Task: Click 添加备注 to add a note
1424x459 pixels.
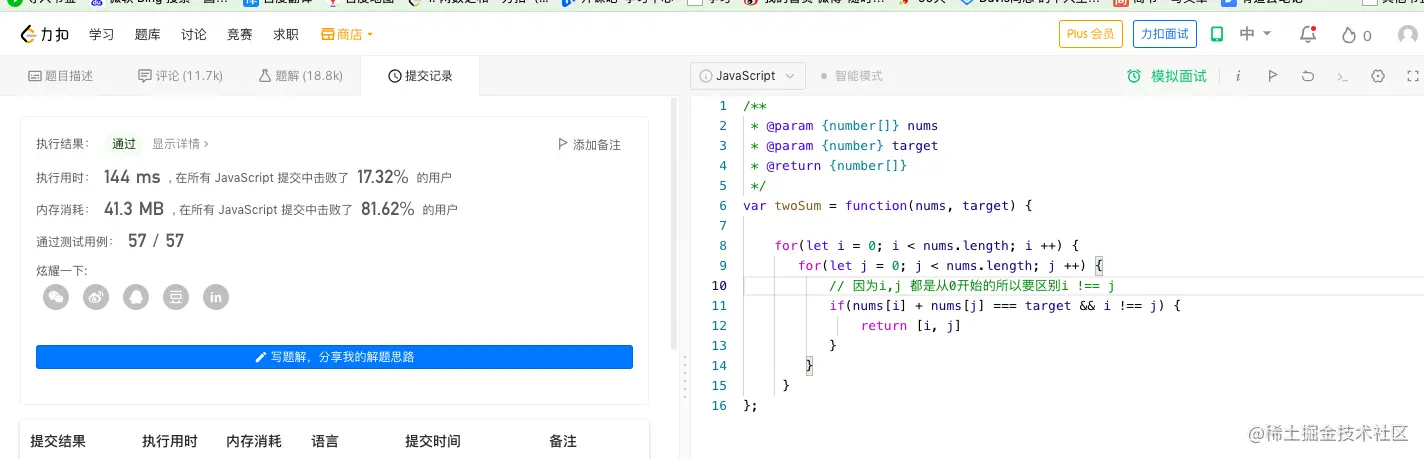Action: click(x=589, y=145)
